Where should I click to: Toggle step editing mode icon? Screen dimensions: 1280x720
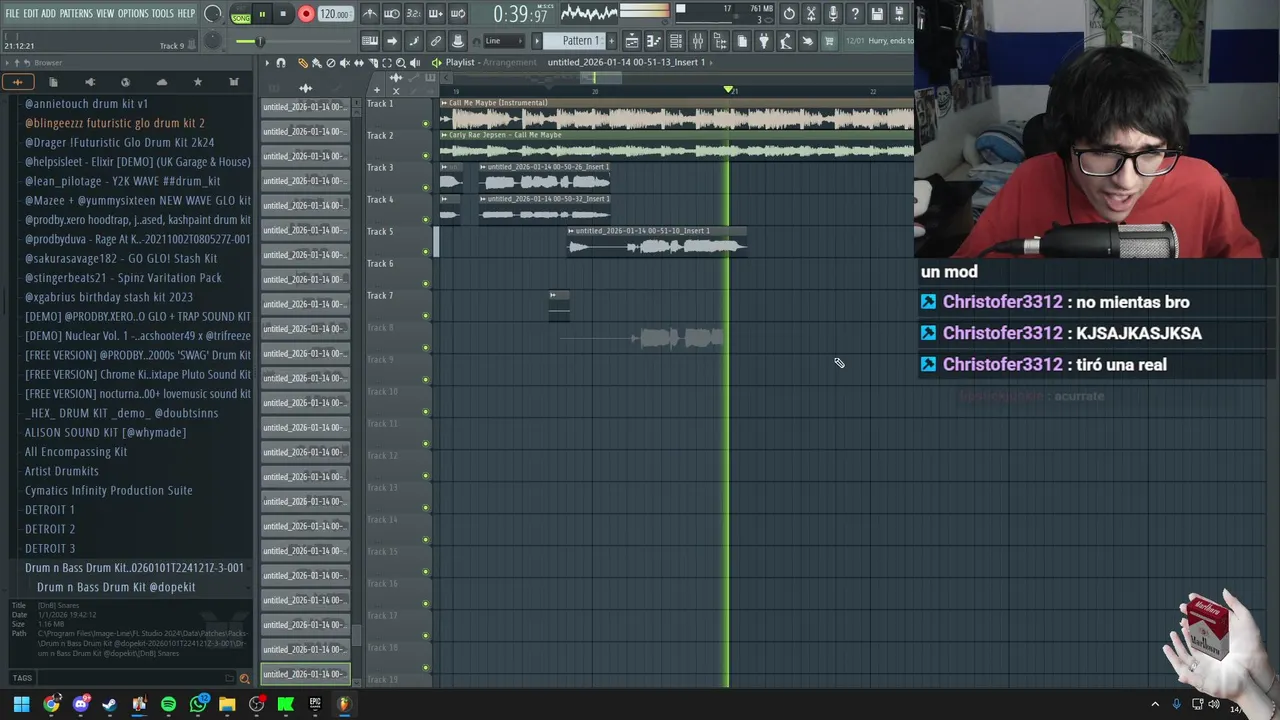(413, 41)
